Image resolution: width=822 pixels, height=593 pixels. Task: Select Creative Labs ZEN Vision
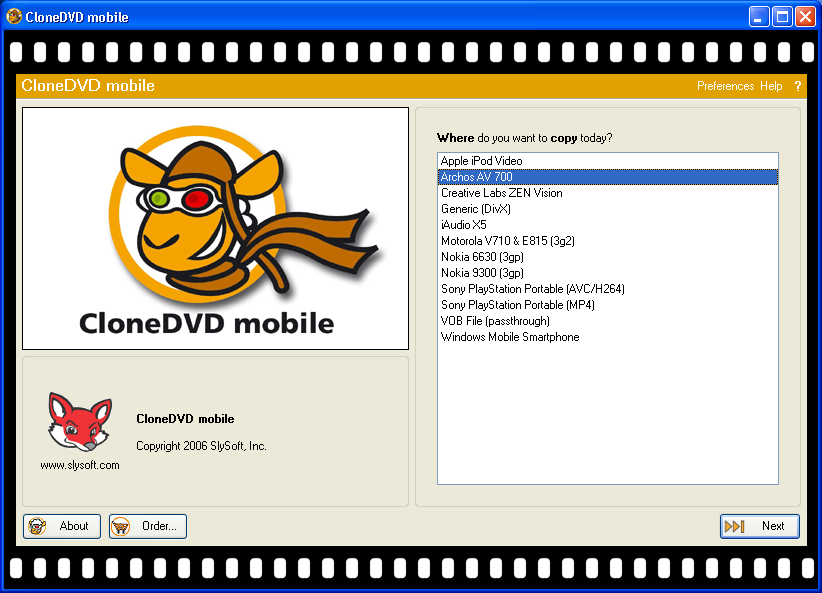coord(608,193)
